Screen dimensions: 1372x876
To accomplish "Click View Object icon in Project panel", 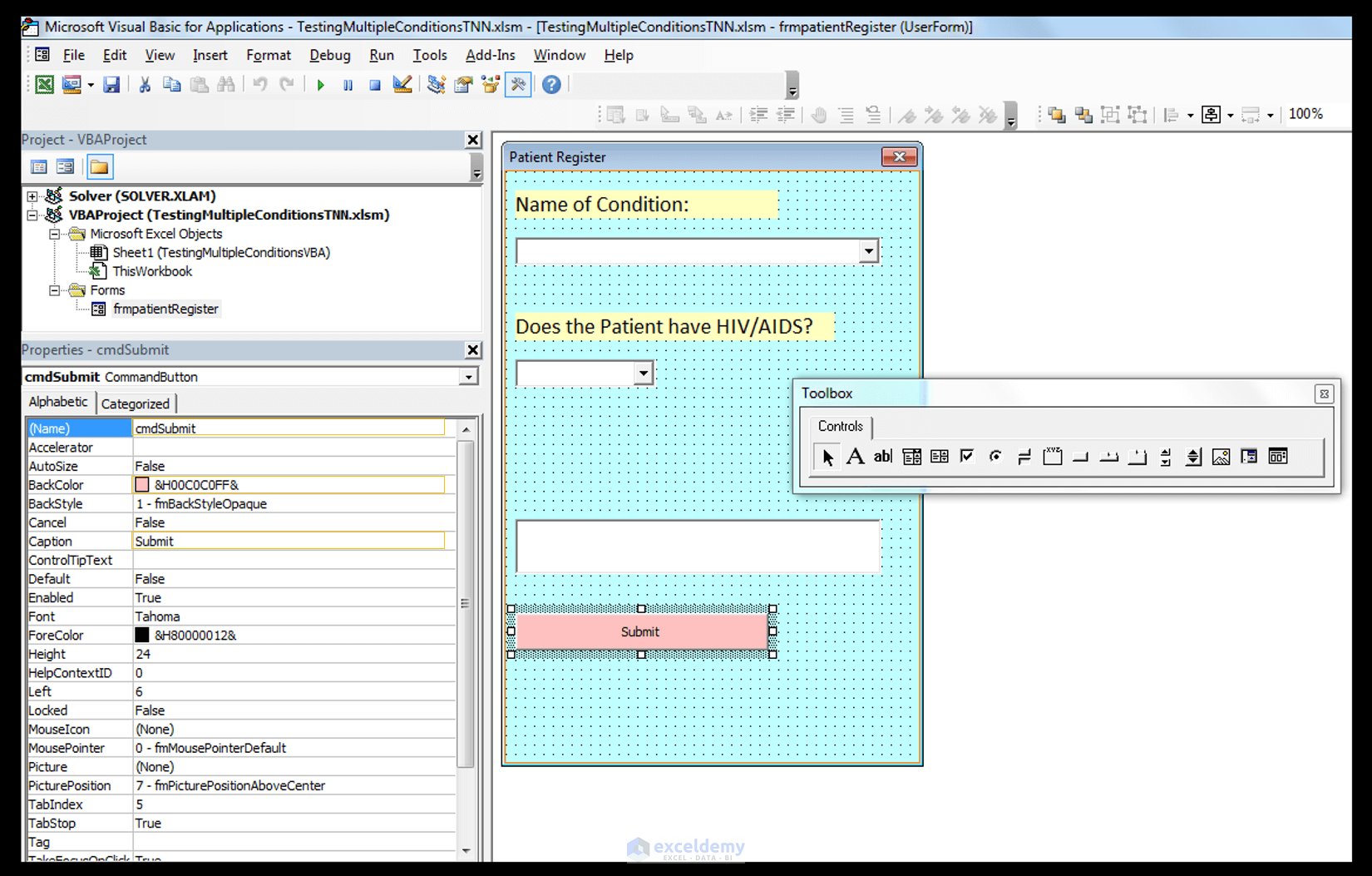I will [66, 167].
